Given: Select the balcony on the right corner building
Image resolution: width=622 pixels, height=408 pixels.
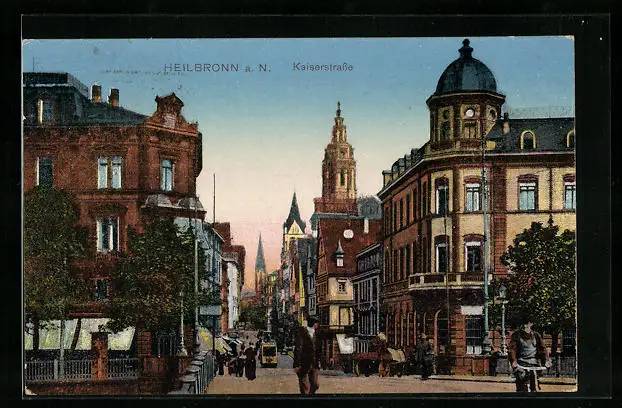Looking at the screenshot, I should pos(447,282).
